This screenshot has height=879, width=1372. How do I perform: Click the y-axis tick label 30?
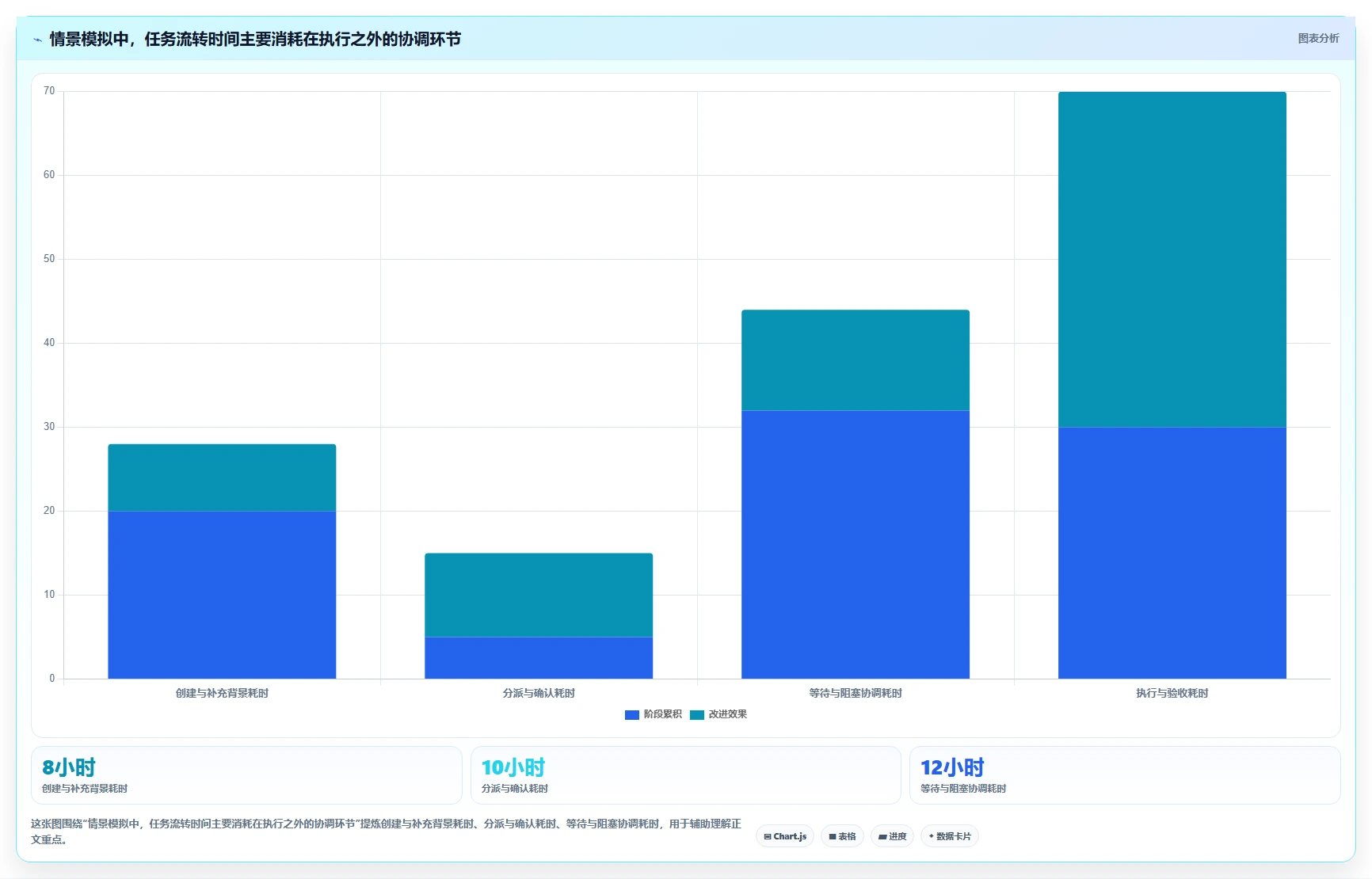[x=49, y=427]
